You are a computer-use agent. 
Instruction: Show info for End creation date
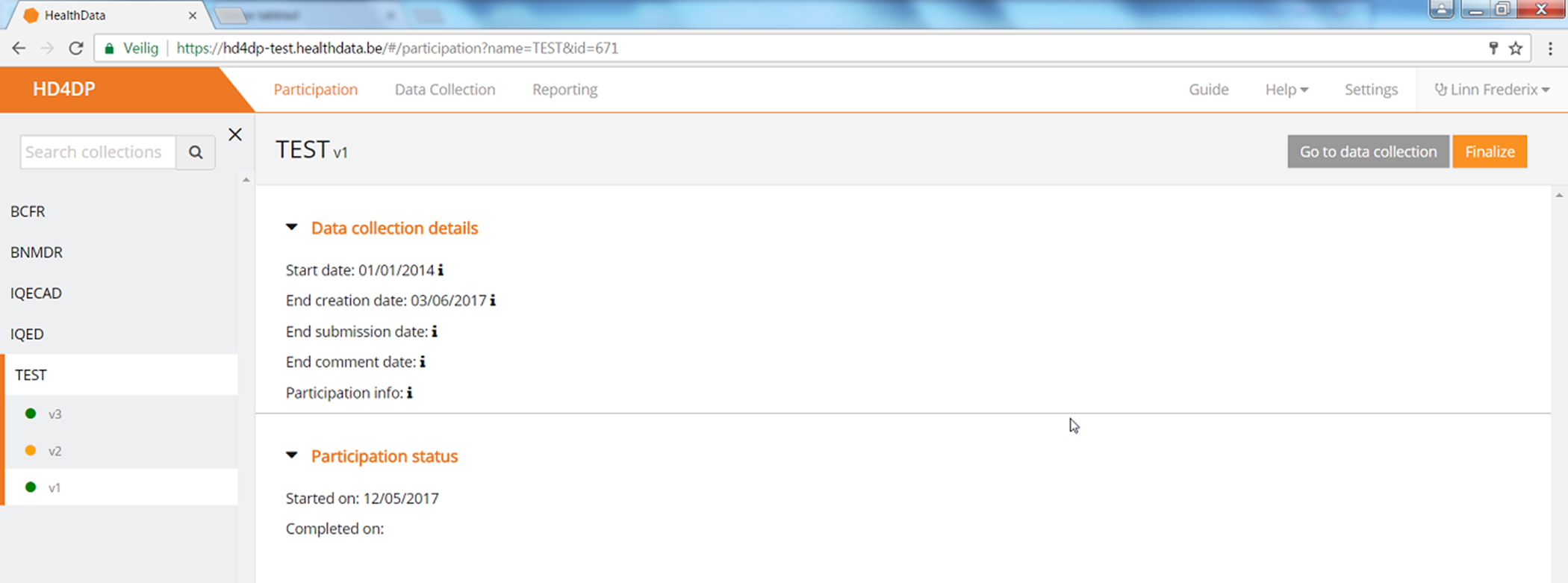493,300
